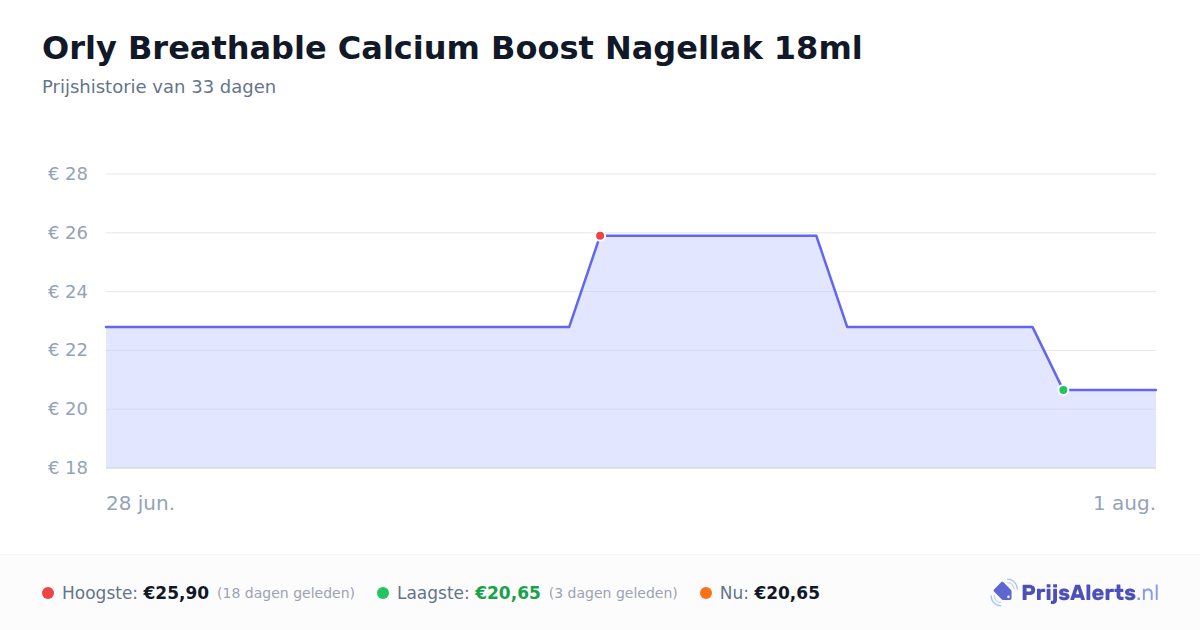
Task: Click the PrijsAlerts price-tag logo icon
Action: point(1003,593)
